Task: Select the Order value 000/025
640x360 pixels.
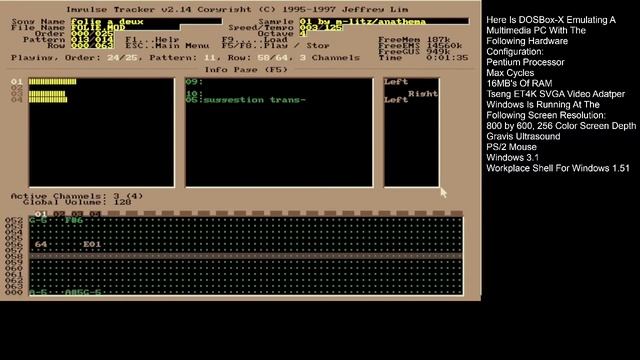Action: [x=92, y=33]
